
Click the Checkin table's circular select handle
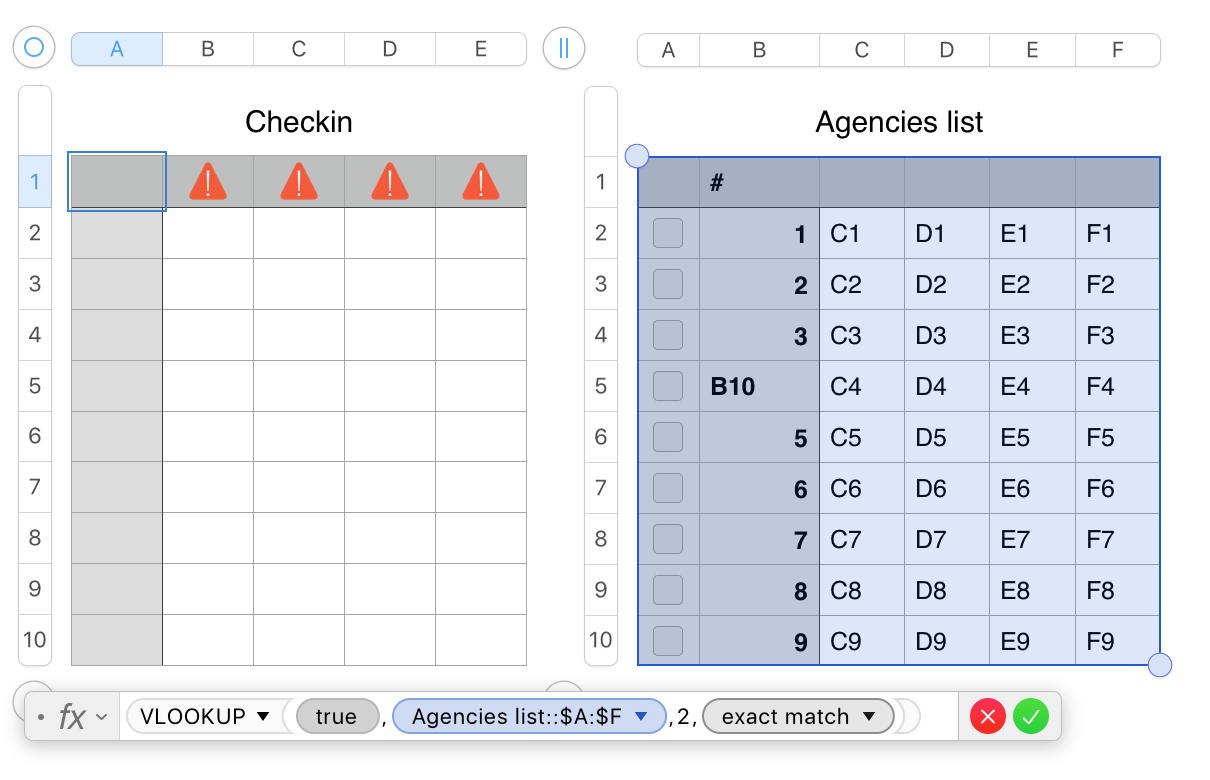[x=34, y=48]
